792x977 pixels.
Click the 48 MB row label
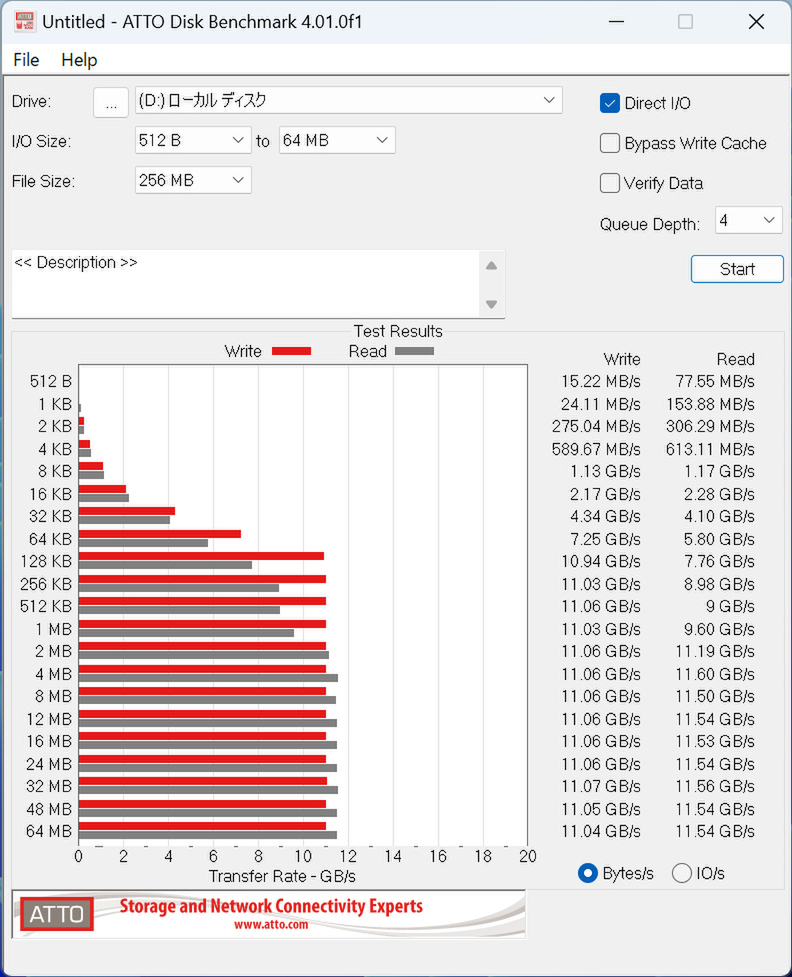pos(49,809)
